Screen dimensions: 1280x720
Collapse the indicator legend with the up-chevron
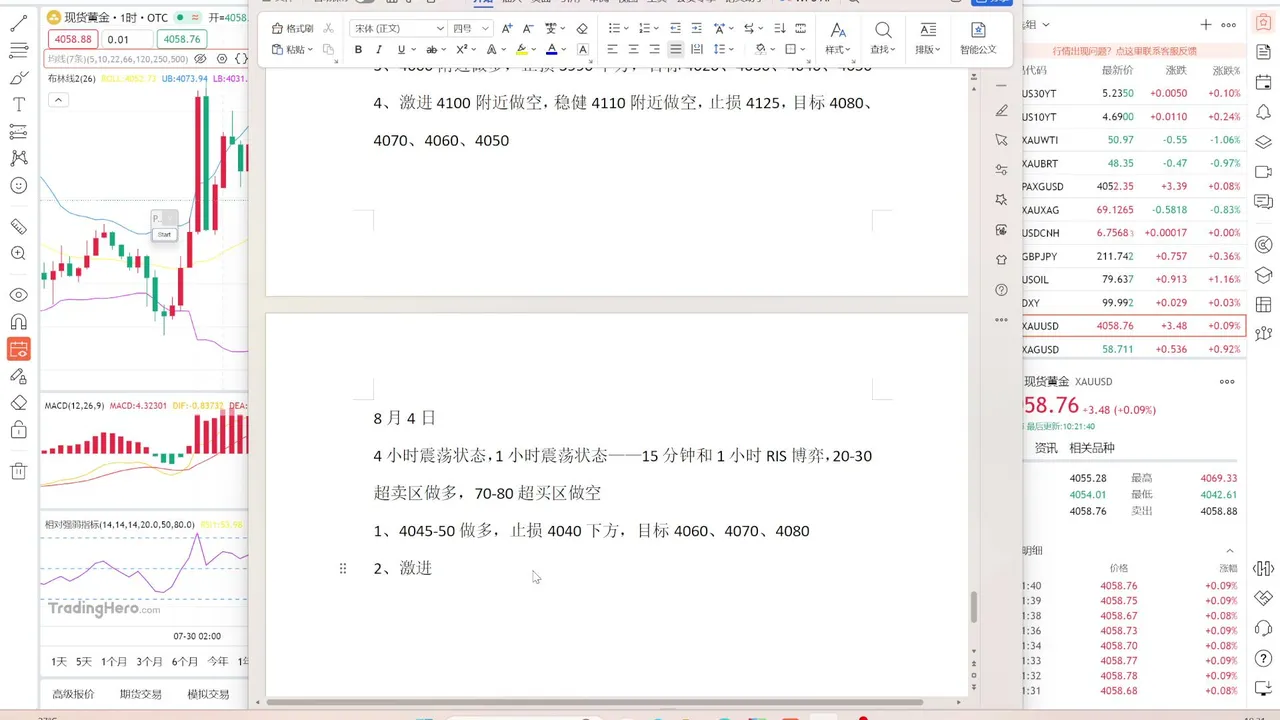click(x=58, y=99)
